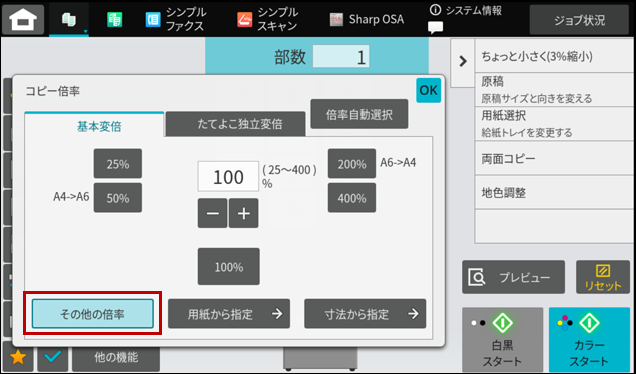636x374 pixels.
Task: Go to the home screen icon
Action: pyautogui.click(x=23, y=19)
